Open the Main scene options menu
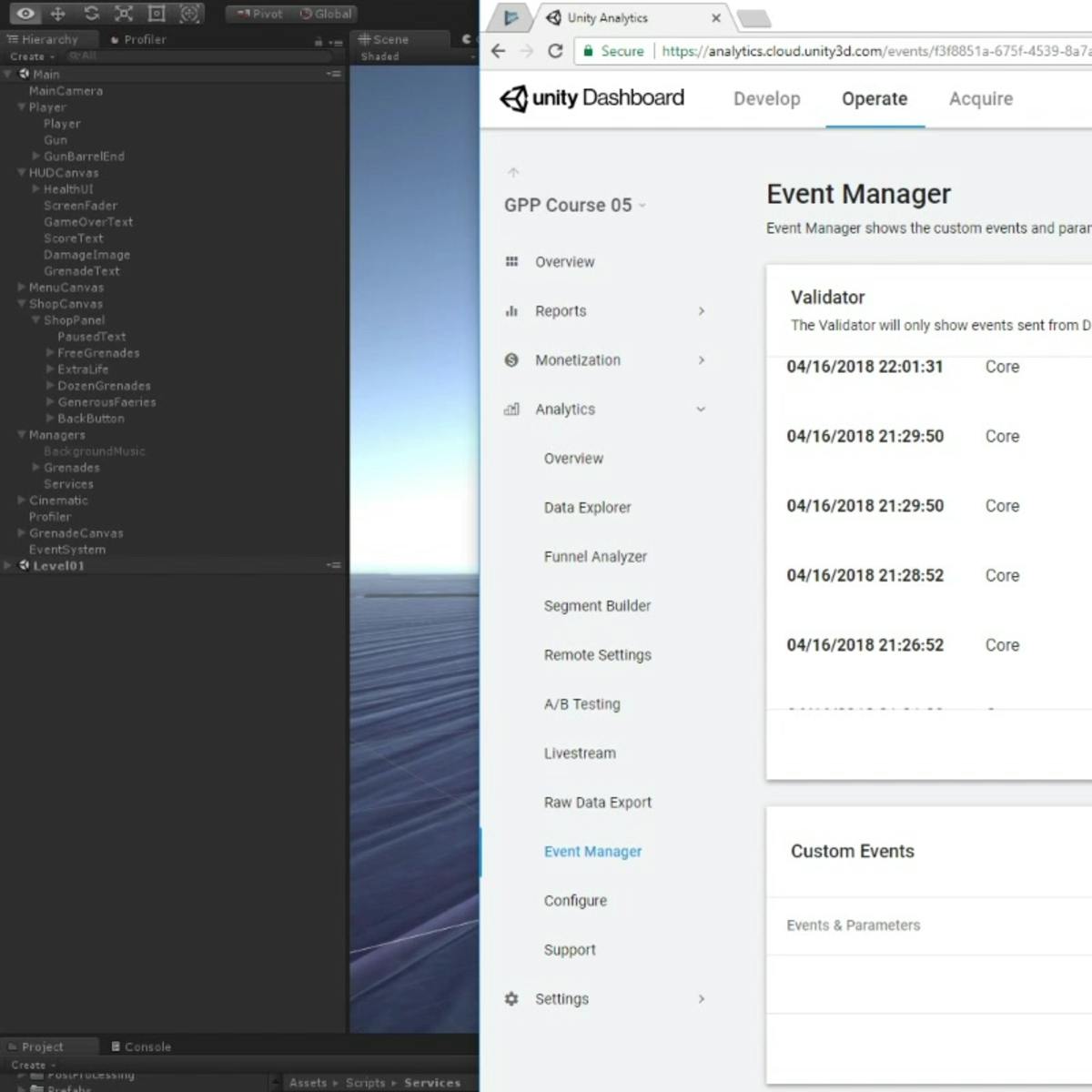Screen dimensions: 1092x1092 (x=334, y=74)
